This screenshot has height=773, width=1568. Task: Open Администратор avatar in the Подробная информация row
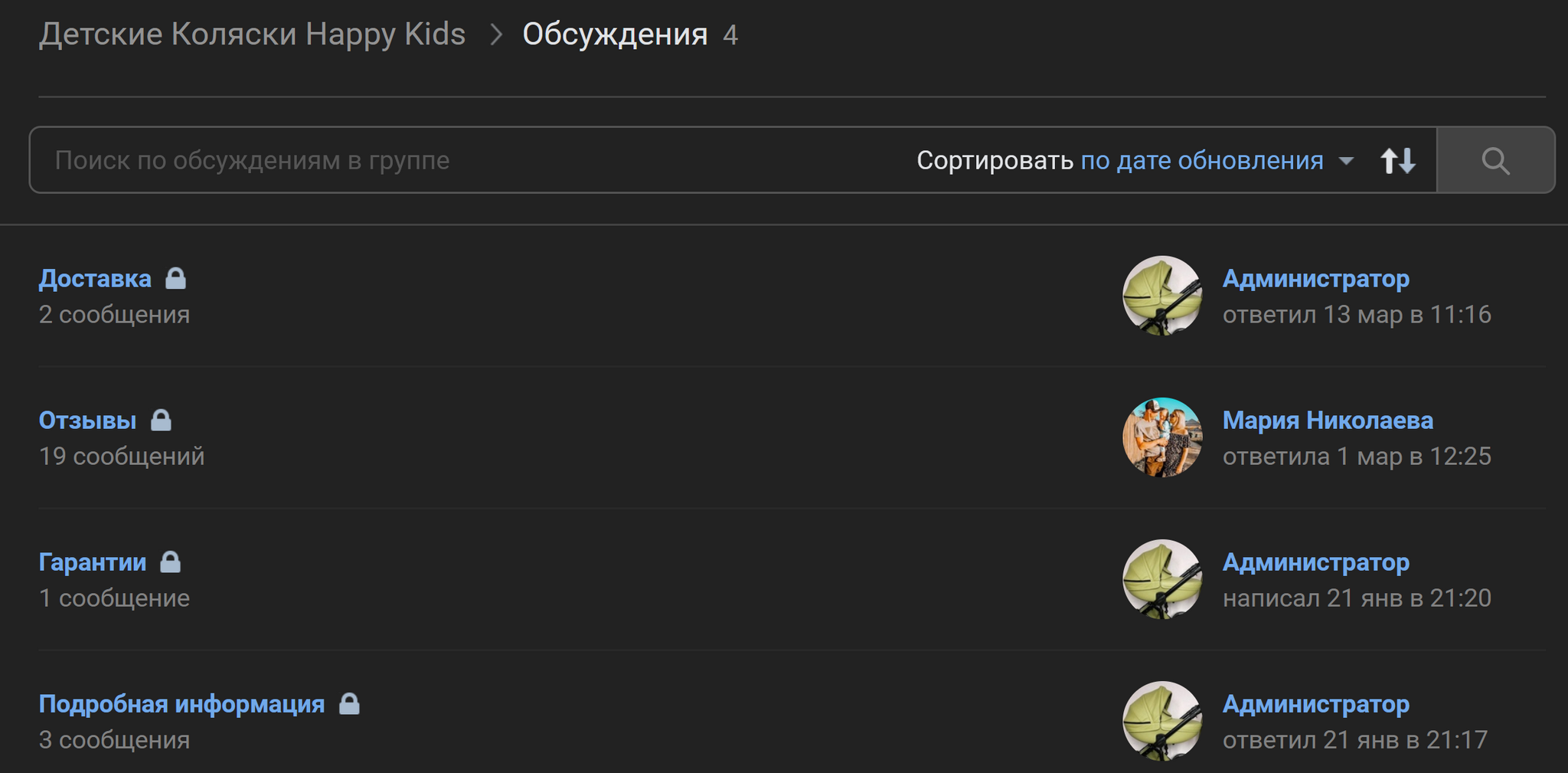[x=1161, y=721]
